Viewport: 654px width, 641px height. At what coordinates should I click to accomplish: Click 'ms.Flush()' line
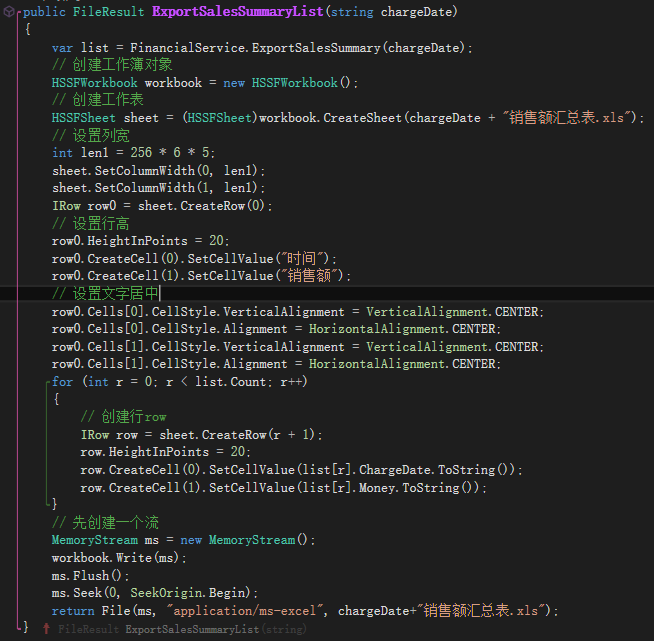[x=91, y=576]
